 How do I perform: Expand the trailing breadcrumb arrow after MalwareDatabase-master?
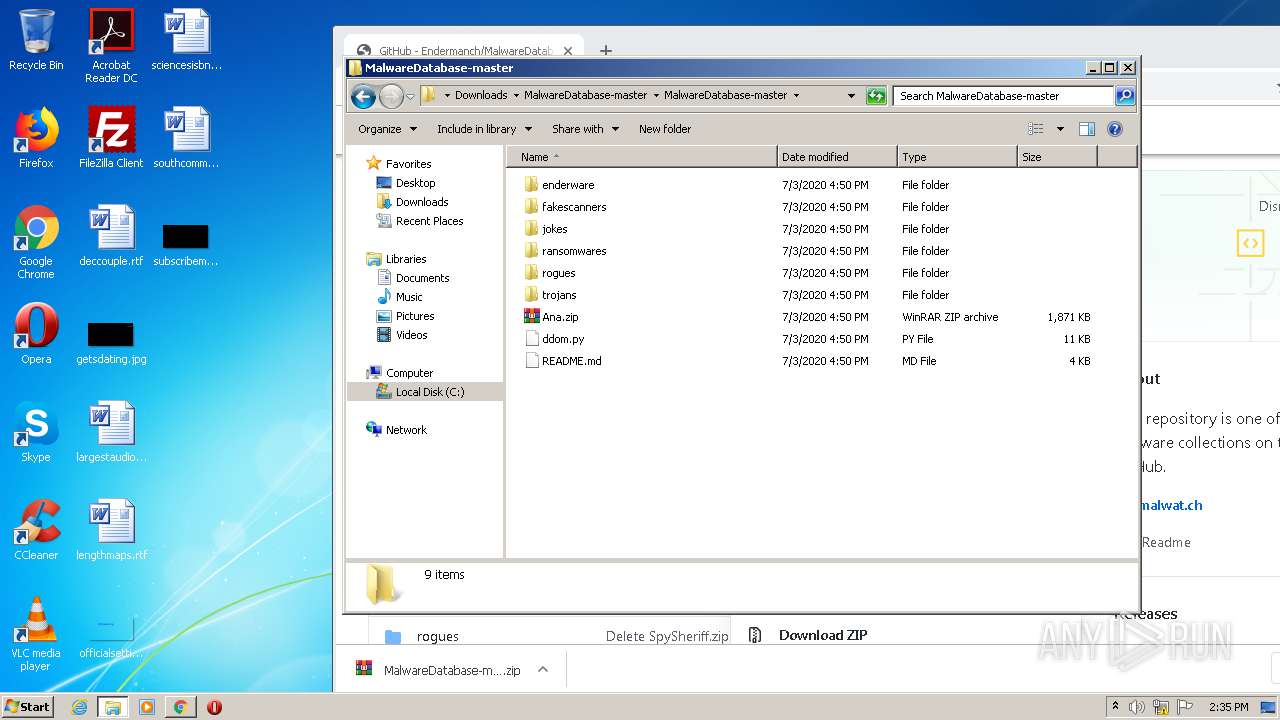[x=796, y=96]
